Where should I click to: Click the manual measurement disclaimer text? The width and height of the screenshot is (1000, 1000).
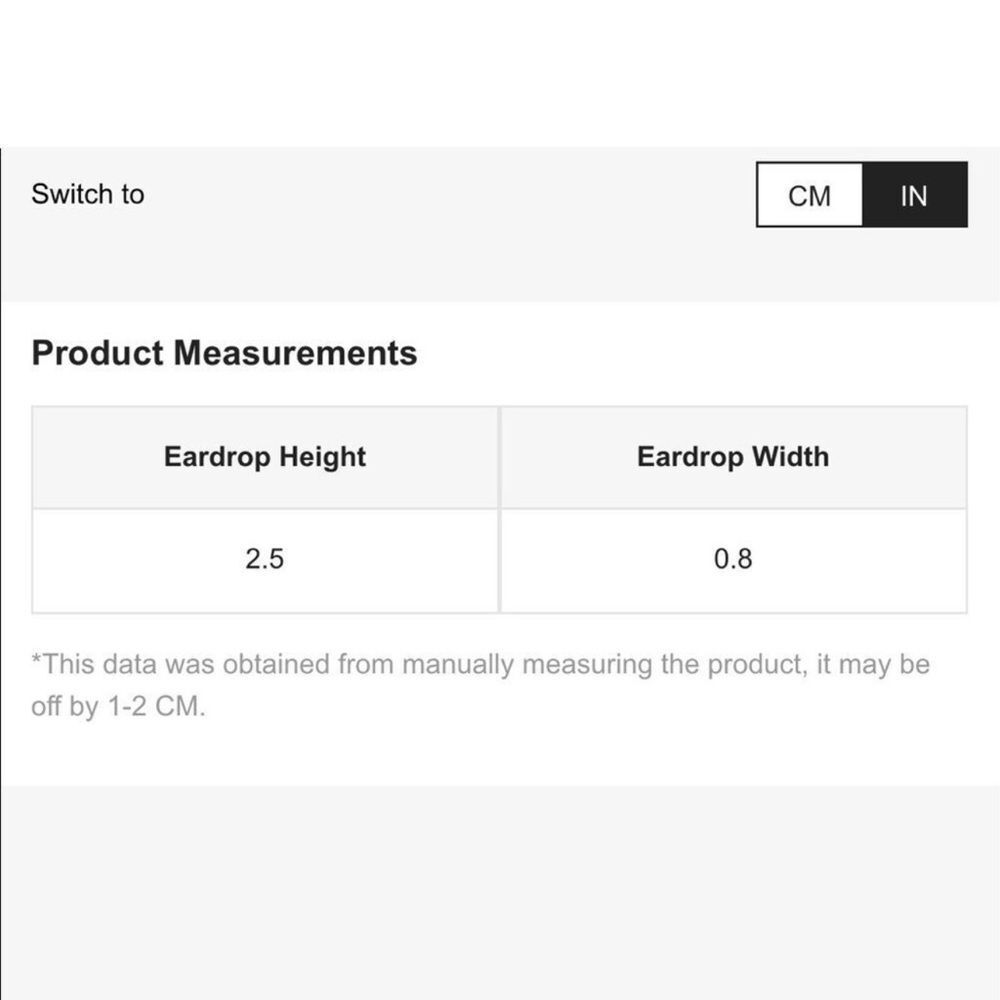point(481,685)
